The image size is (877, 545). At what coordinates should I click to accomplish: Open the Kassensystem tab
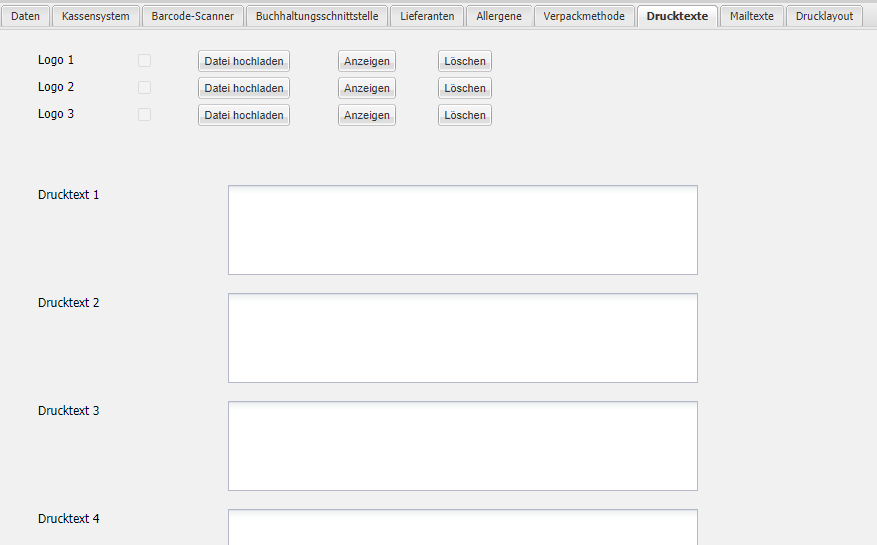click(x=96, y=16)
